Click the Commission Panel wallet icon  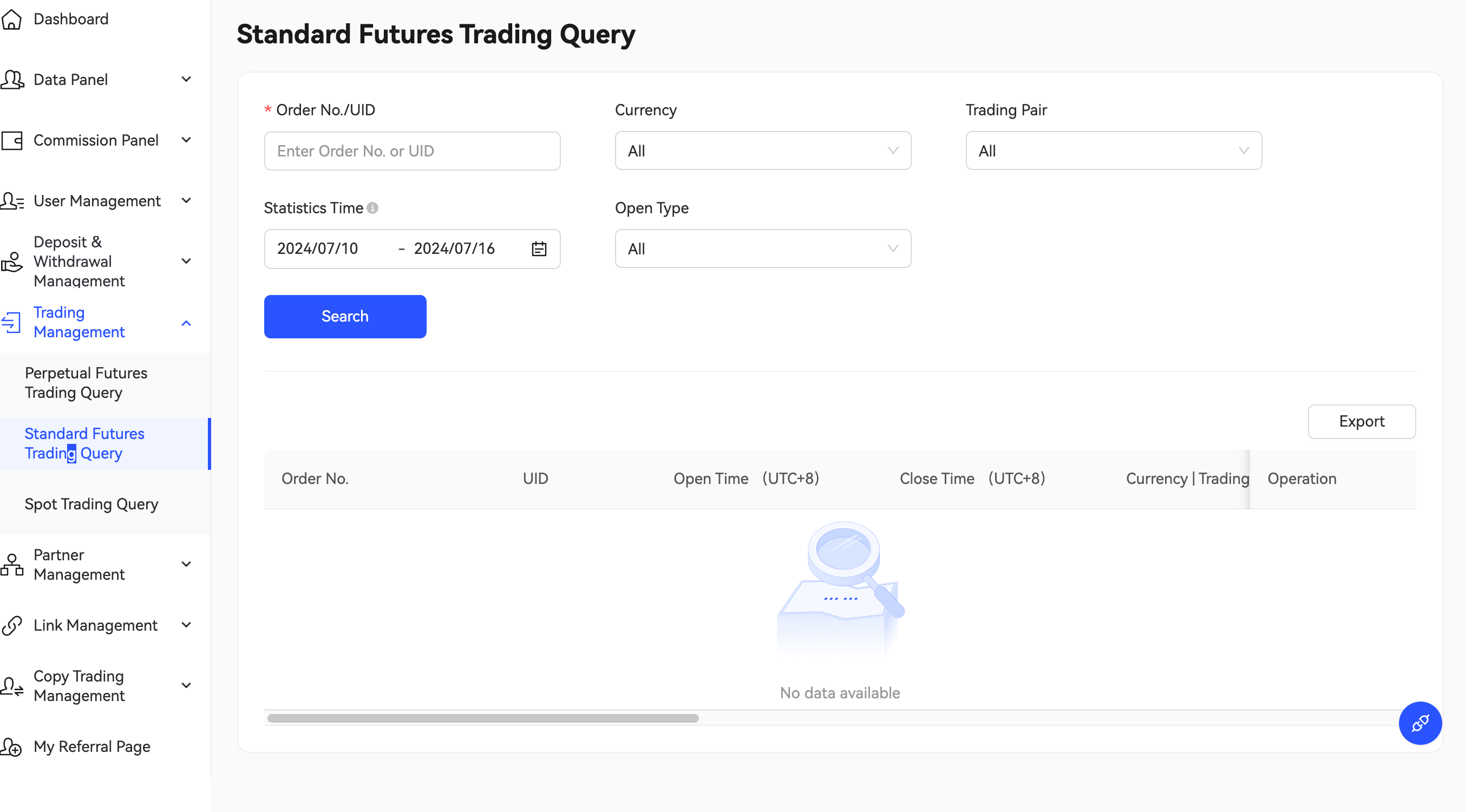coord(12,140)
